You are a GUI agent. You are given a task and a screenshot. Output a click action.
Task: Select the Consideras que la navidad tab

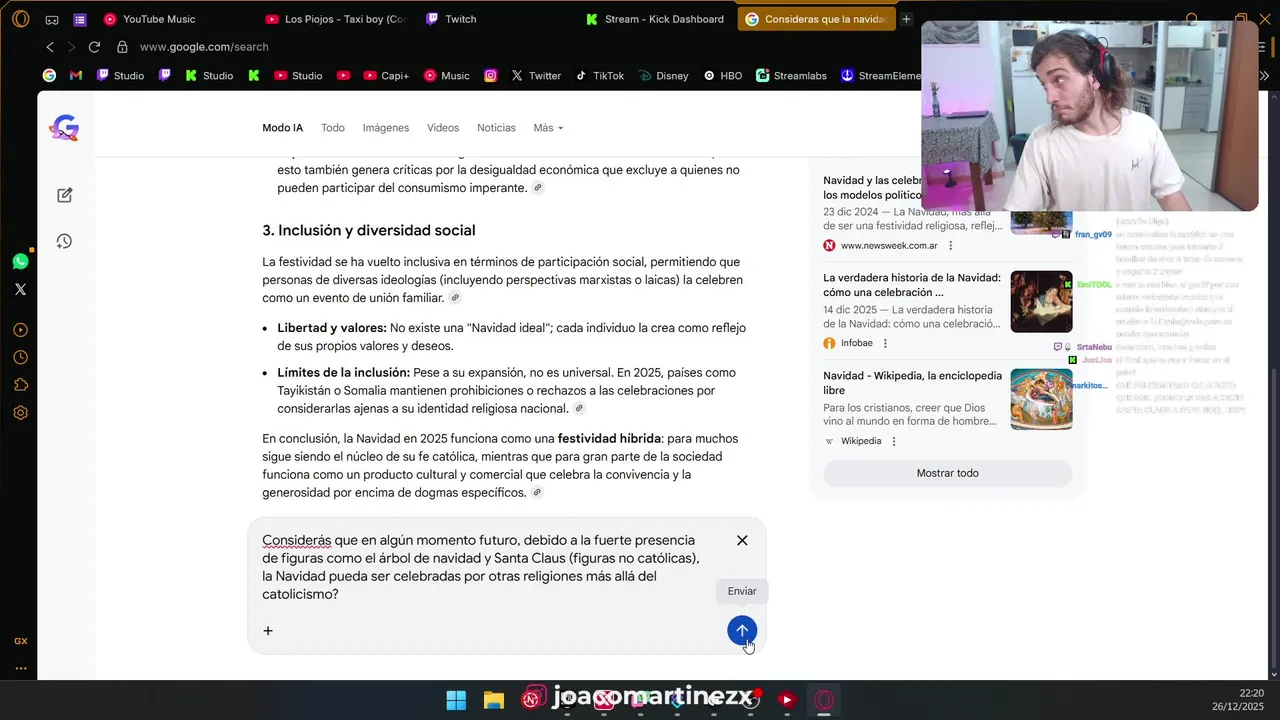click(816, 19)
